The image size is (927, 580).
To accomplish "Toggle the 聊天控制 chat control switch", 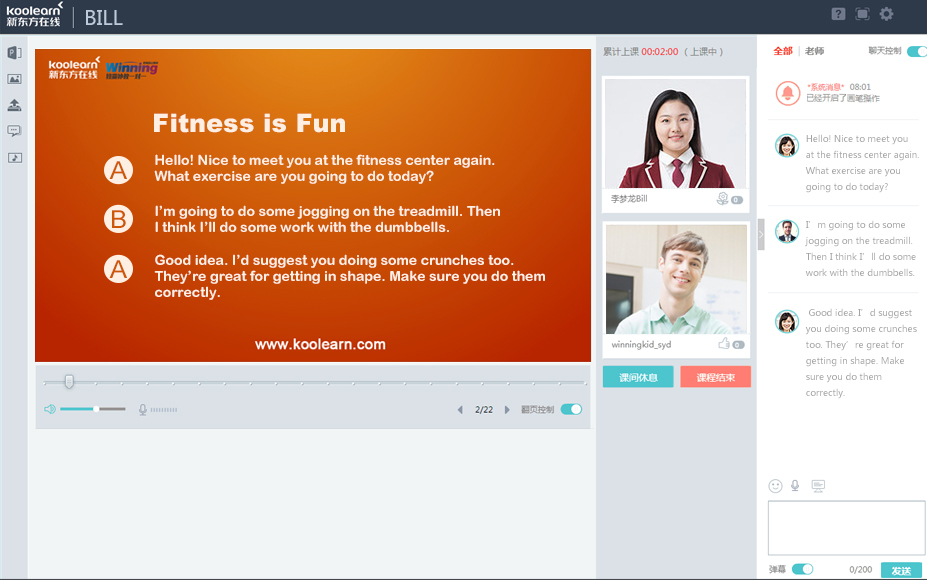I will [x=915, y=51].
